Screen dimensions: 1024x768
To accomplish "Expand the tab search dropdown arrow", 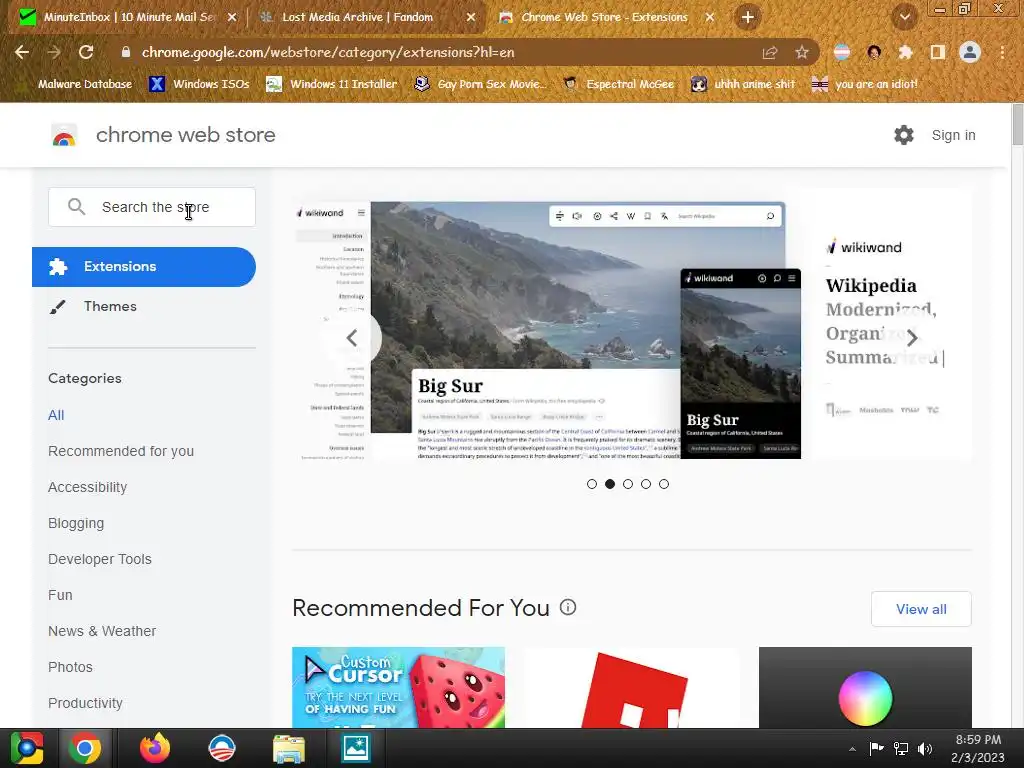I will tap(904, 18).
